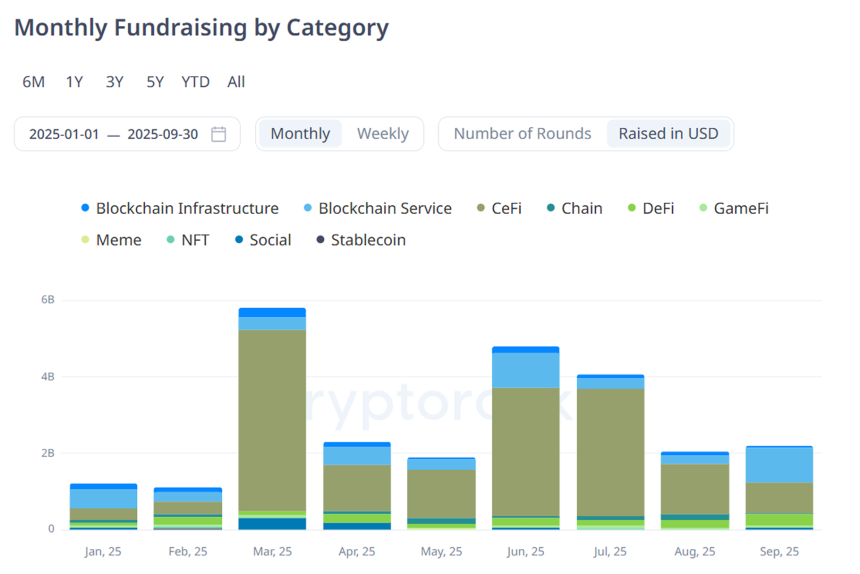This screenshot has width=860, height=574.
Task: Toggle Blockchain Infrastructure legend dot
Action: point(85,209)
